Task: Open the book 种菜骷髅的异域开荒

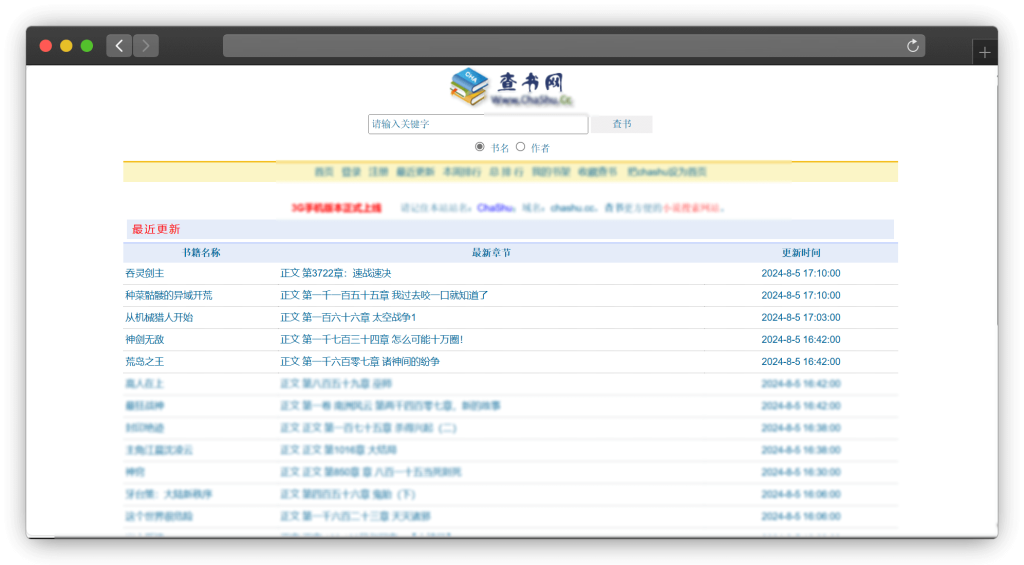Action: point(168,295)
